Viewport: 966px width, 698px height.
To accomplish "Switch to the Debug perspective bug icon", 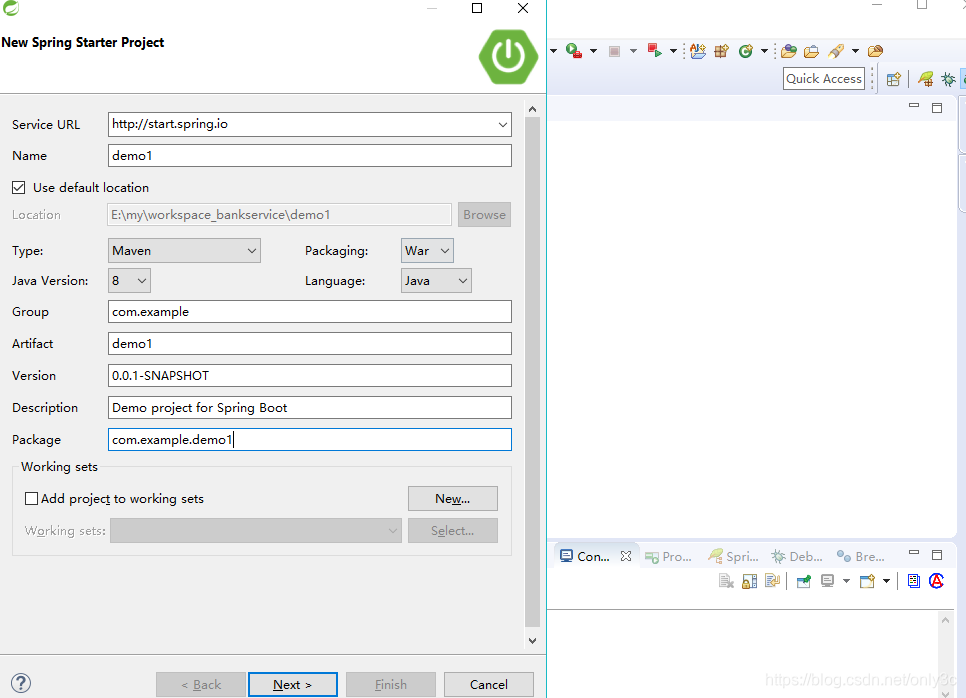I will click(x=948, y=79).
